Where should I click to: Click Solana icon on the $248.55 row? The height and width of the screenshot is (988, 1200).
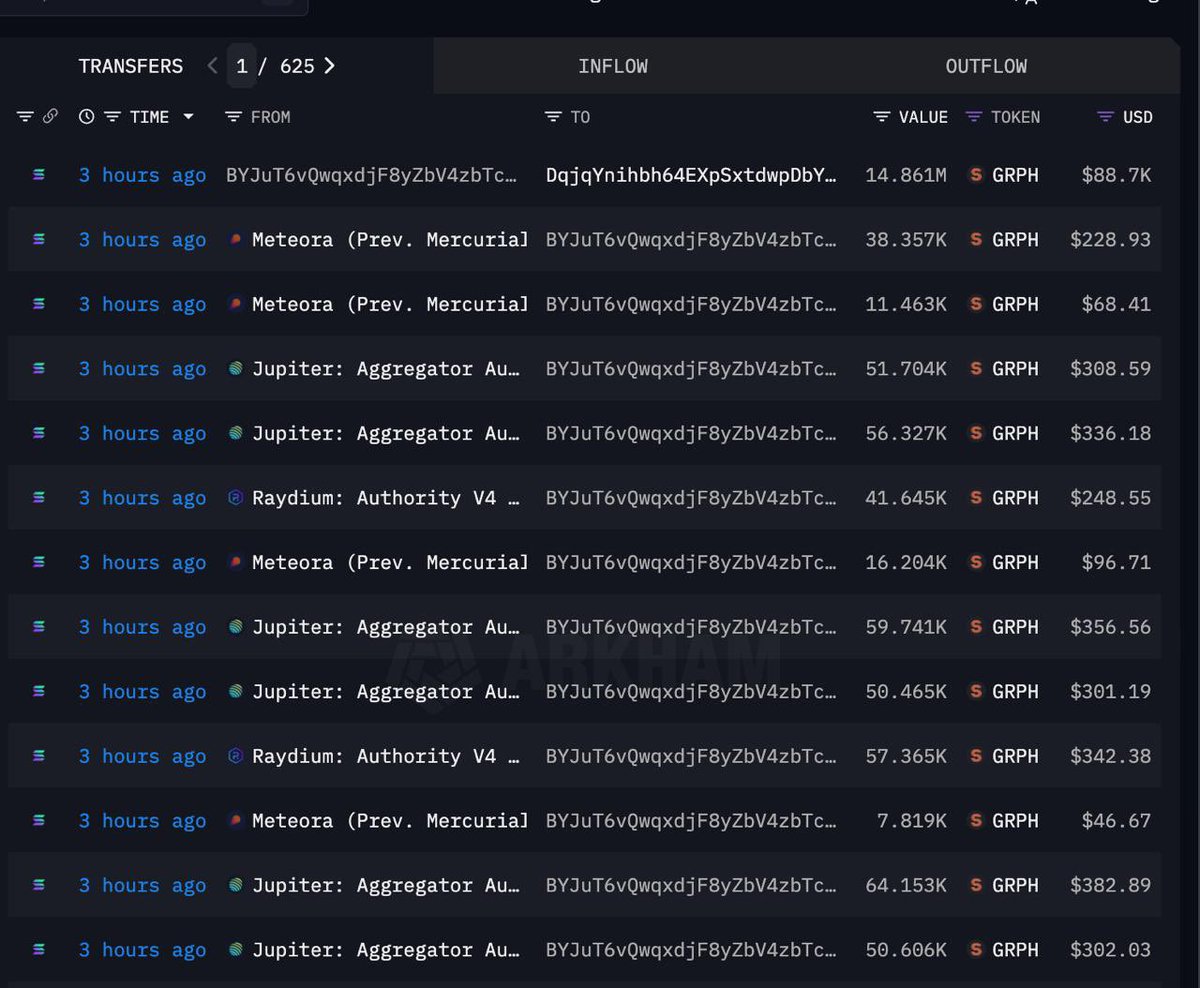point(38,497)
